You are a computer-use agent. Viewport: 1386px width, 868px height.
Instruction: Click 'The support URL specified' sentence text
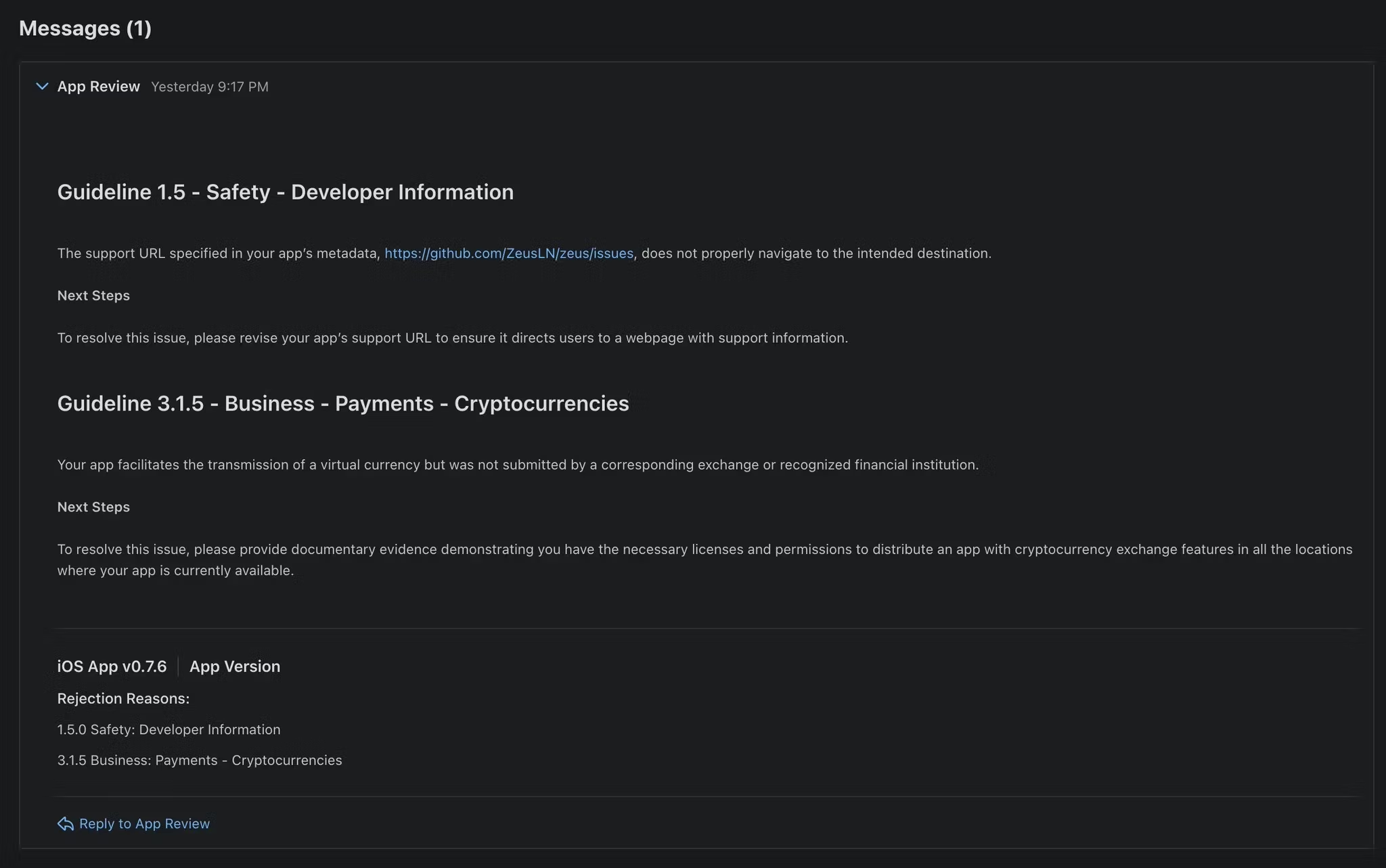218,253
